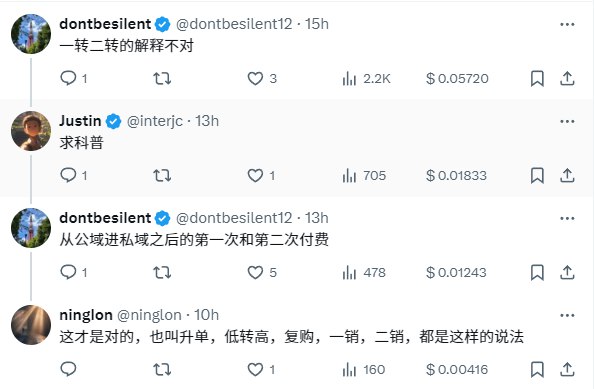Screen dimensions: 594x389
Task: View analytics showing 705 views
Action: 364,175
